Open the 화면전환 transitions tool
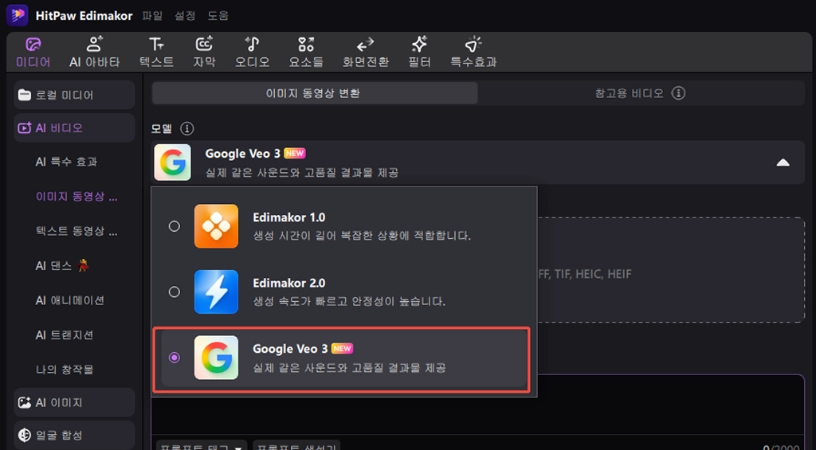816x450 pixels. [x=365, y=53]
